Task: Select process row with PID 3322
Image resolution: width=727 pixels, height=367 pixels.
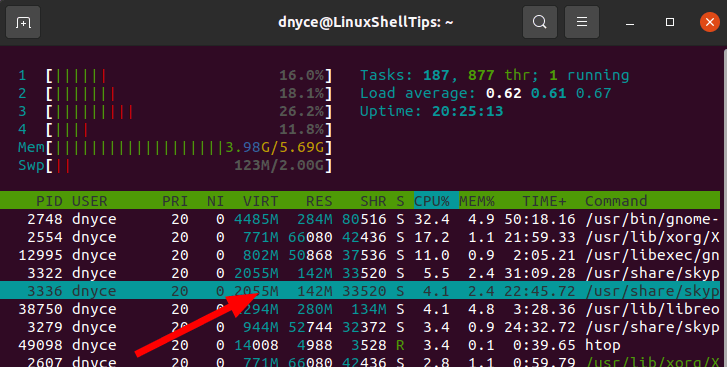Action: pos(360,273)
